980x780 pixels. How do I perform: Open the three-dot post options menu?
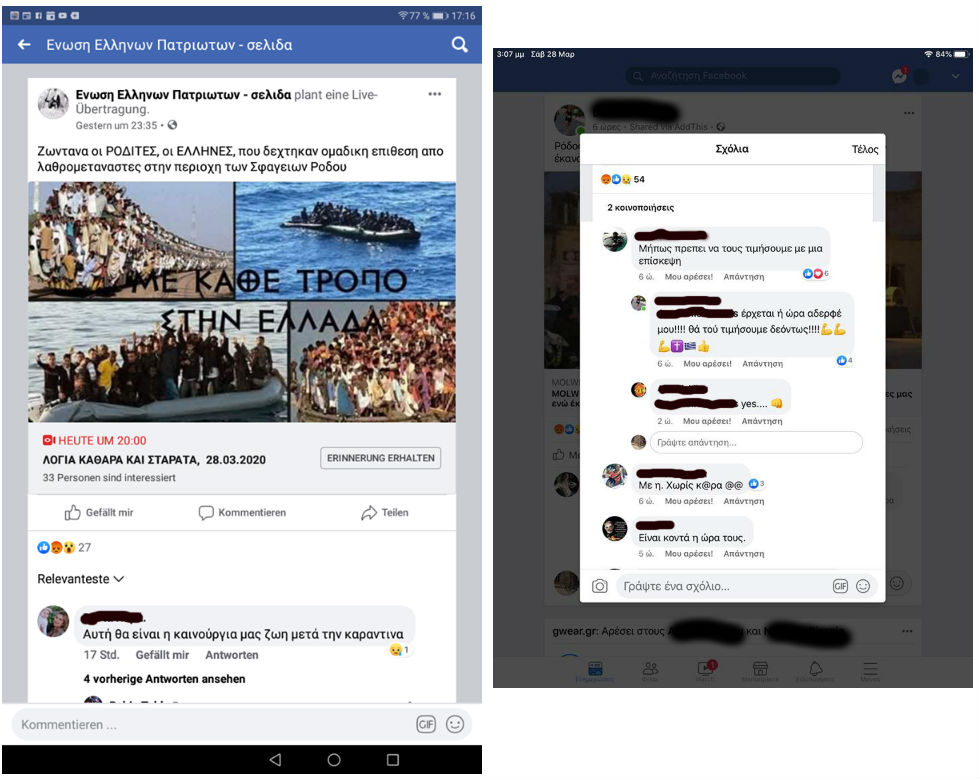click(x=434, y=94)
